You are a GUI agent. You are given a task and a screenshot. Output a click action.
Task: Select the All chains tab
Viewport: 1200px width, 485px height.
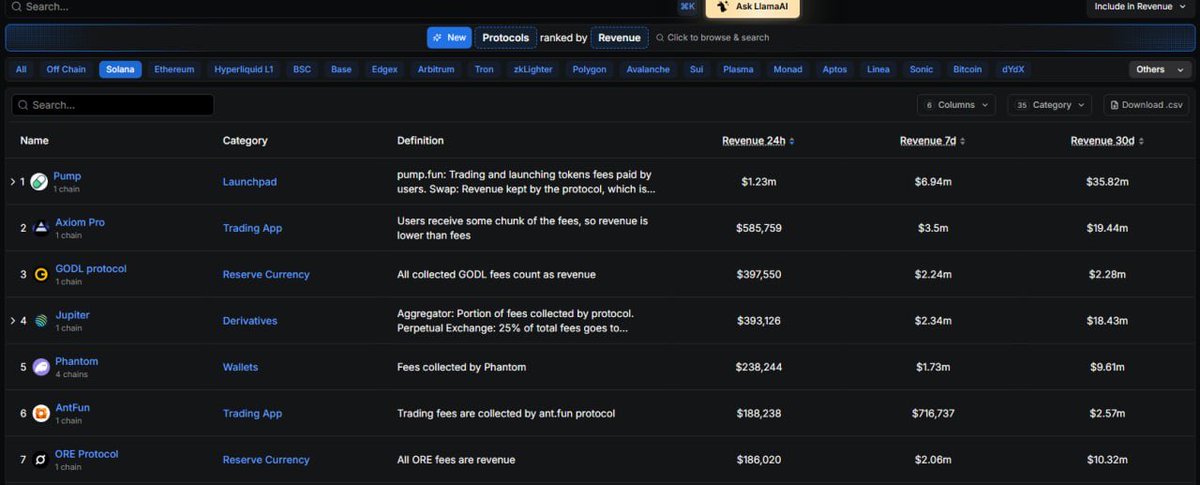pyautogui.click(x=21, y=70)
